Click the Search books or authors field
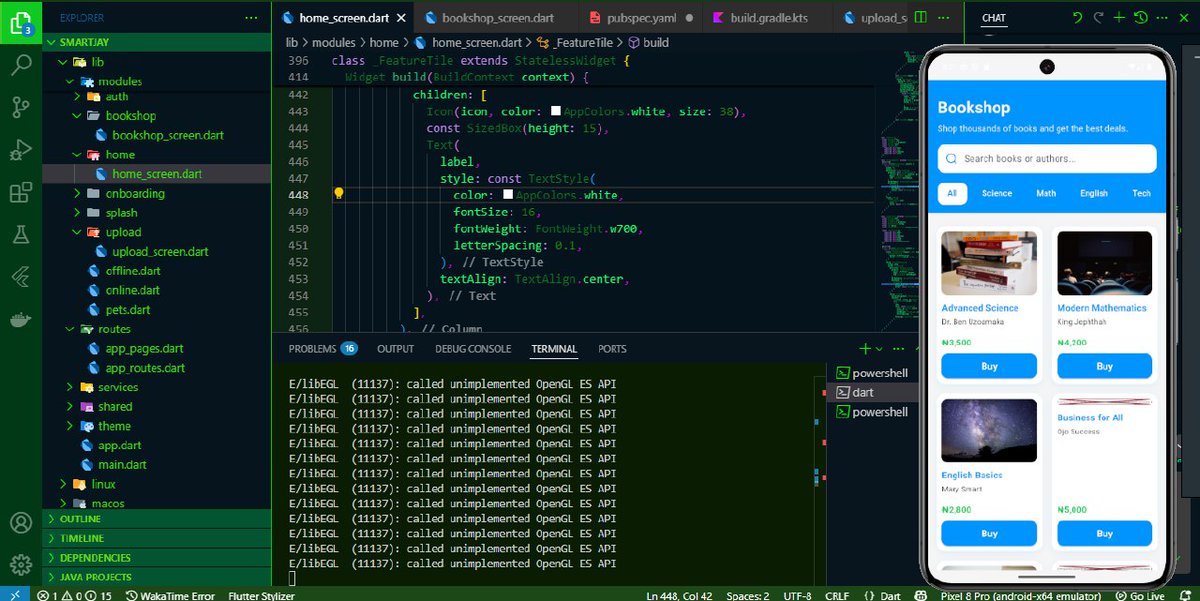 pos(1047,158)
